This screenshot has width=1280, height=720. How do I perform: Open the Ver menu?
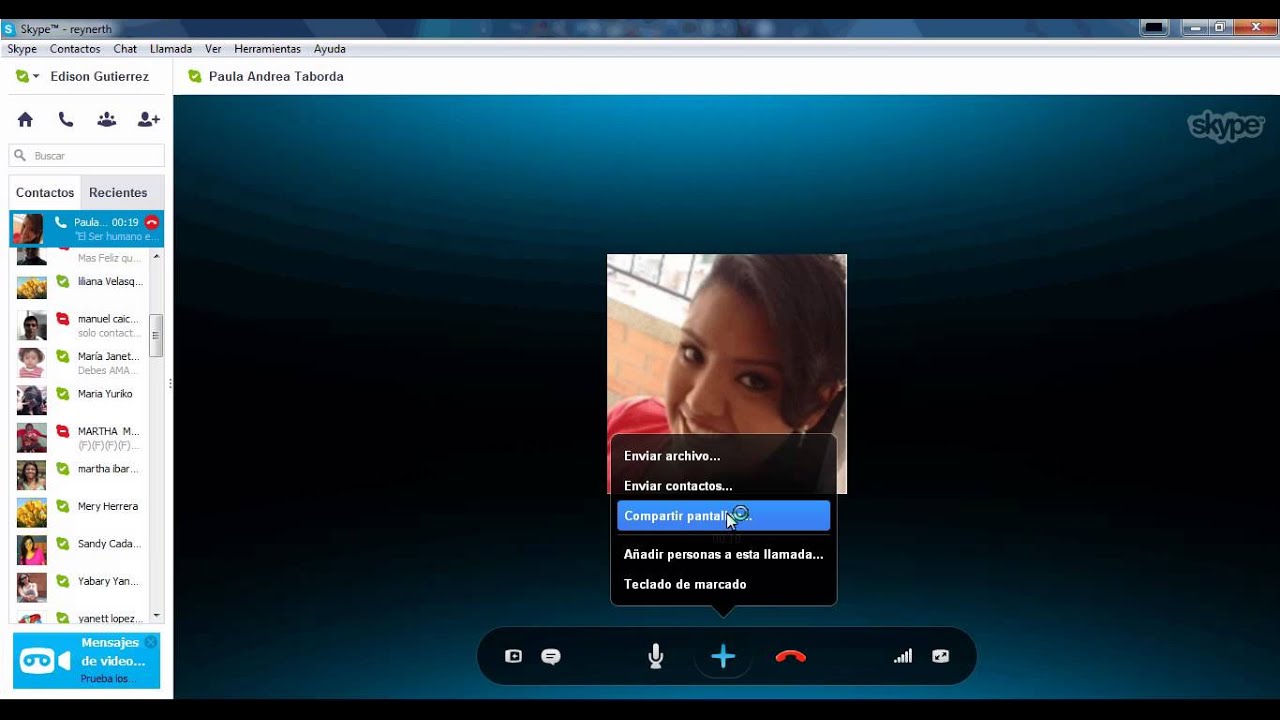point(213,49)
